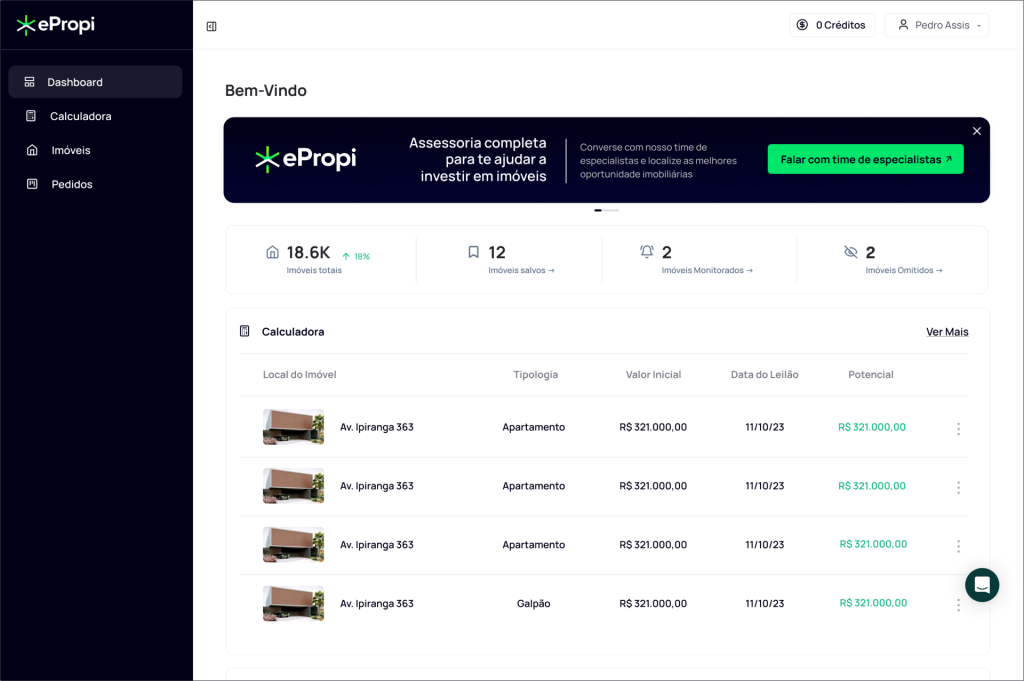Close the ePropi assessoria banner
Viewport: 1024px width, 681px height.
click(977, 131)
